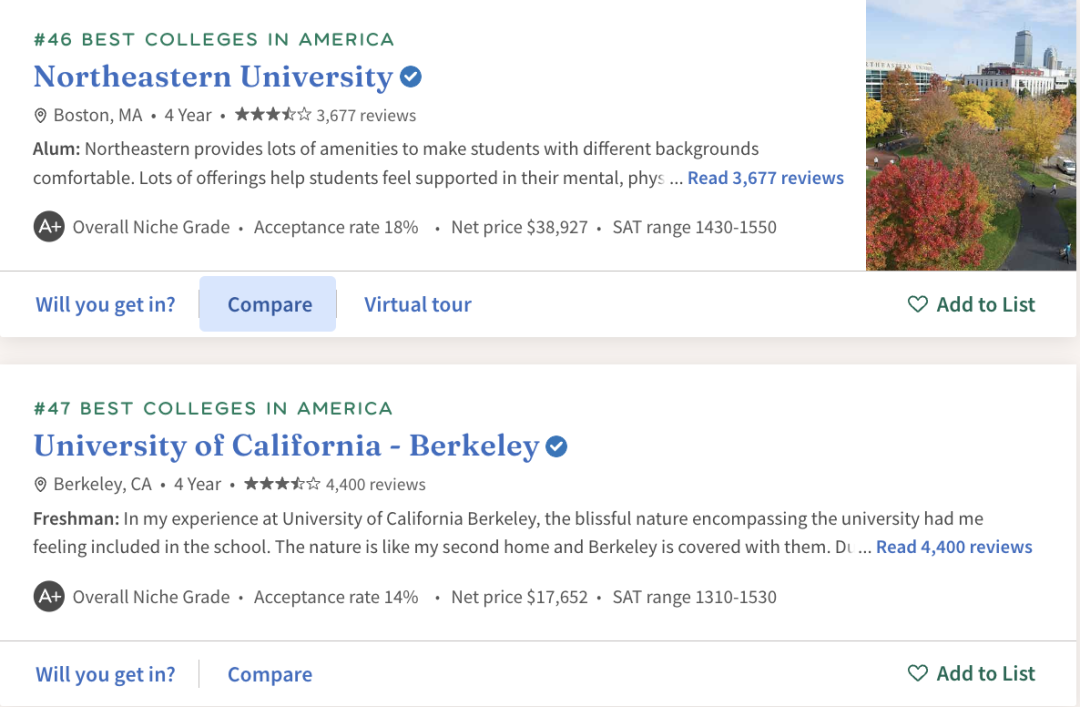
Task: Click Berkeley's verified checkmark badge
Action: pos(557,446)
